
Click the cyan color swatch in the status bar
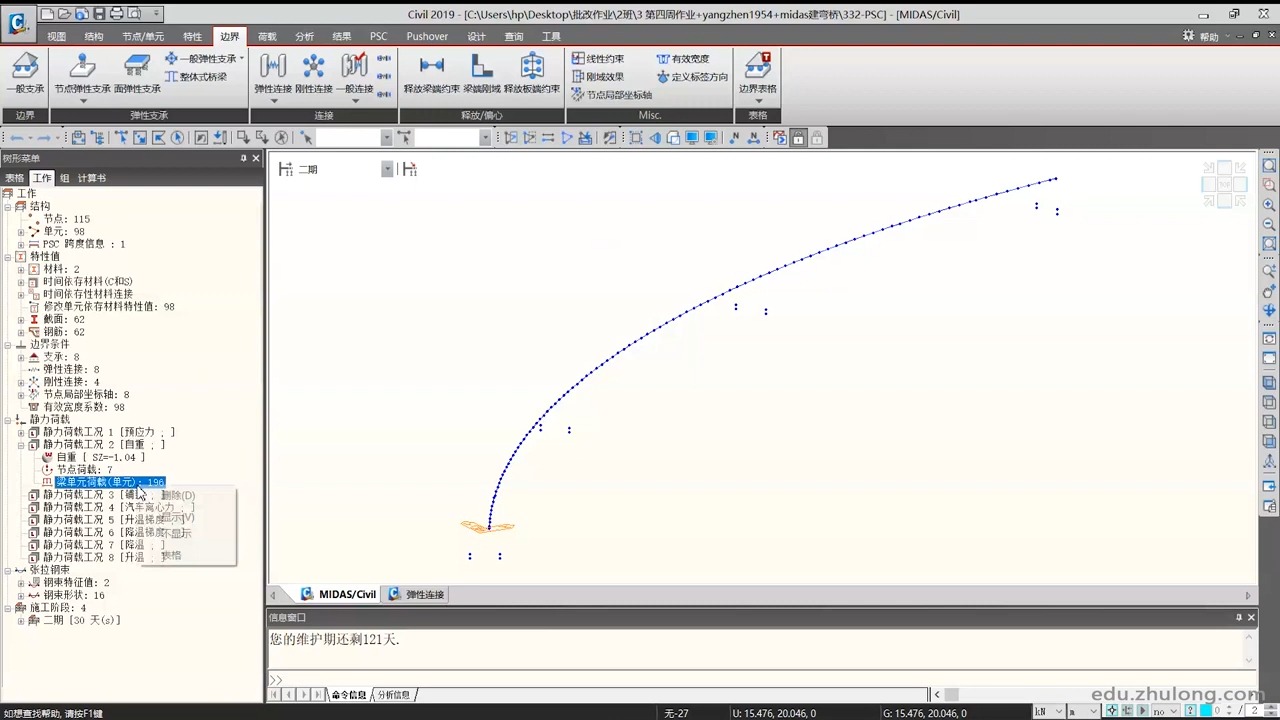point(1205,711)
